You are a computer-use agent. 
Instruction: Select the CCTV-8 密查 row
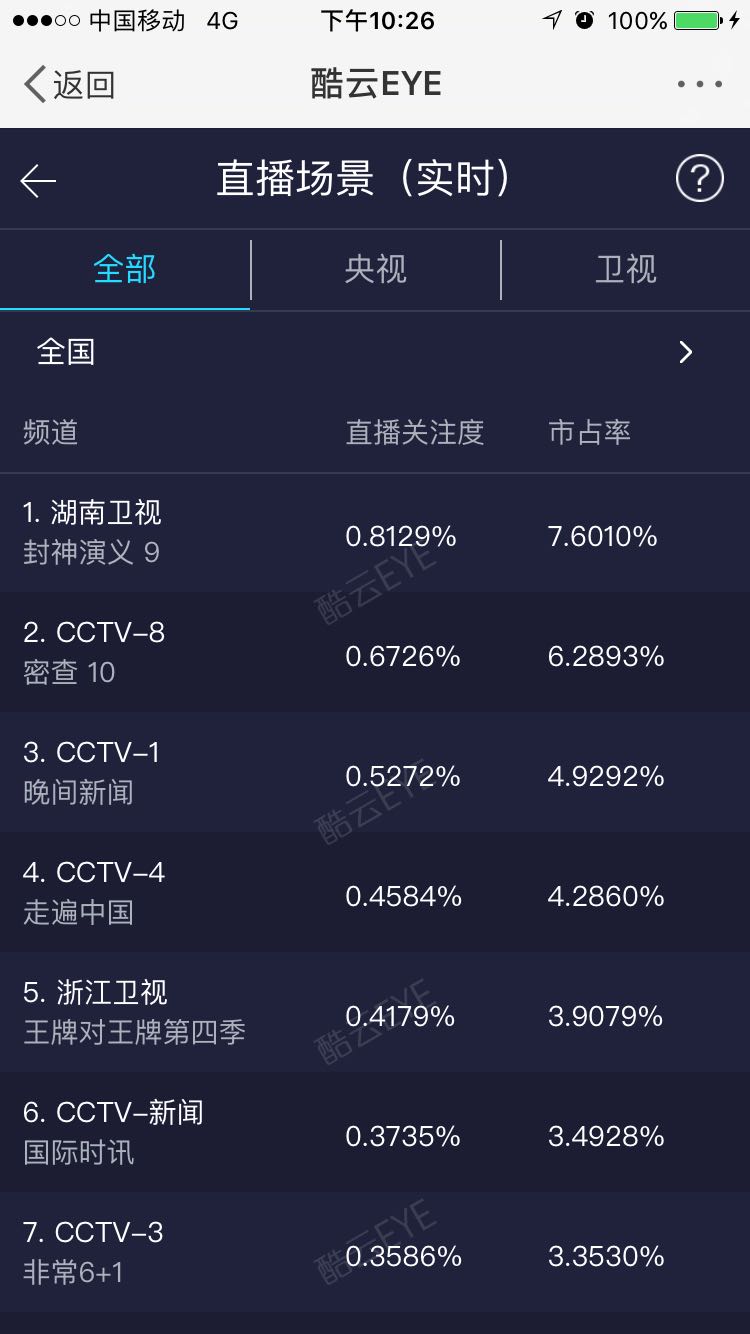tap(375, 653)
